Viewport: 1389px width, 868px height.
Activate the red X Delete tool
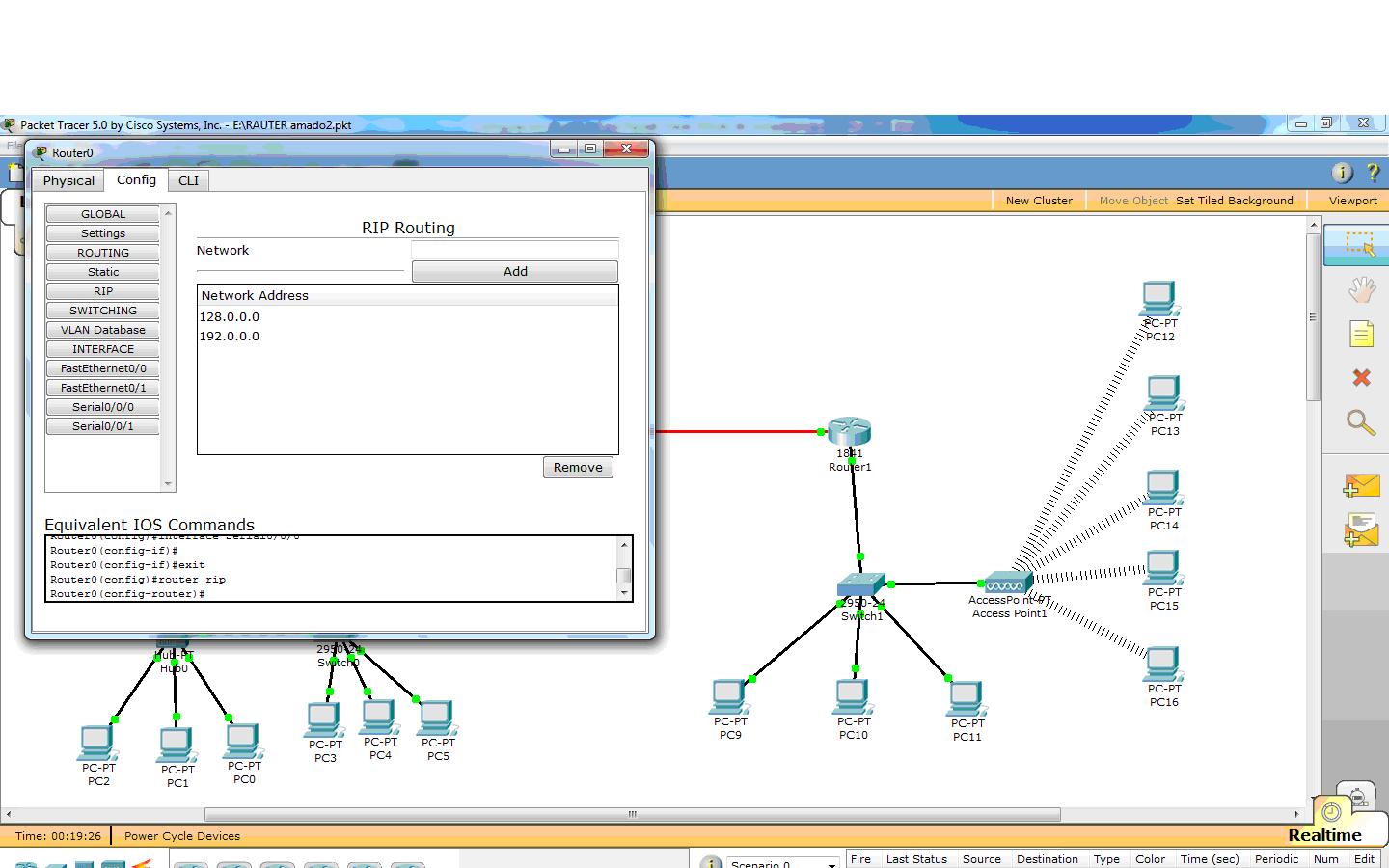(x=1361, y=377)
